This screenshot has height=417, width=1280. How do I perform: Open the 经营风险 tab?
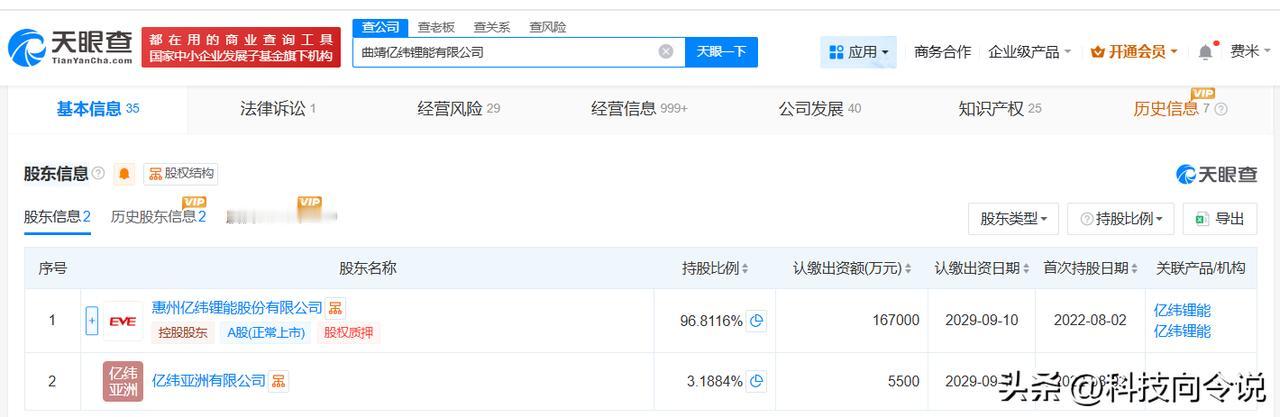click(x=458, y=109)
